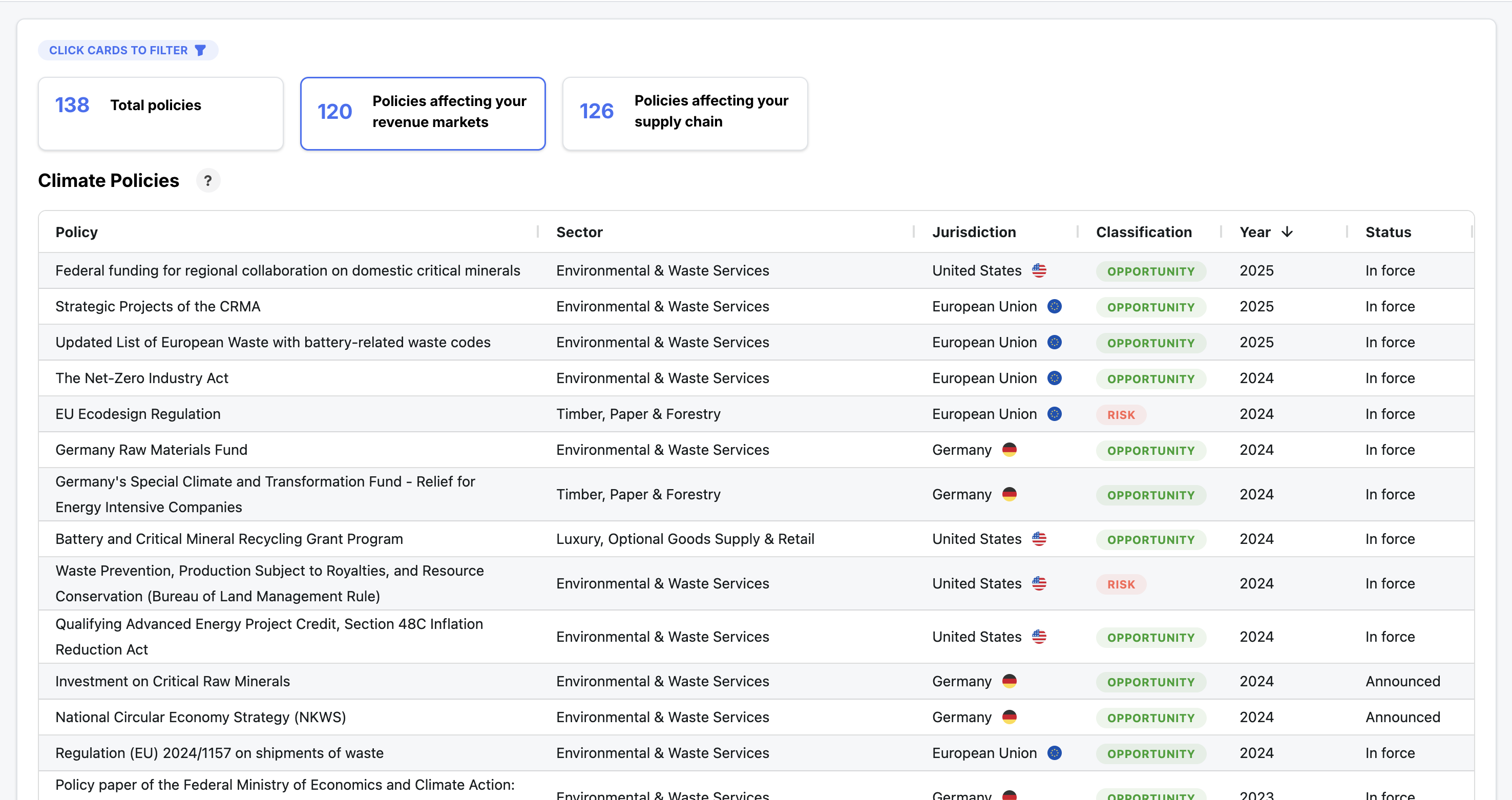The width and height of the screenshot is (1512, 800).
Task: Sort table by Sector column header
Action: pyautogui.click(x=579, y=232)
